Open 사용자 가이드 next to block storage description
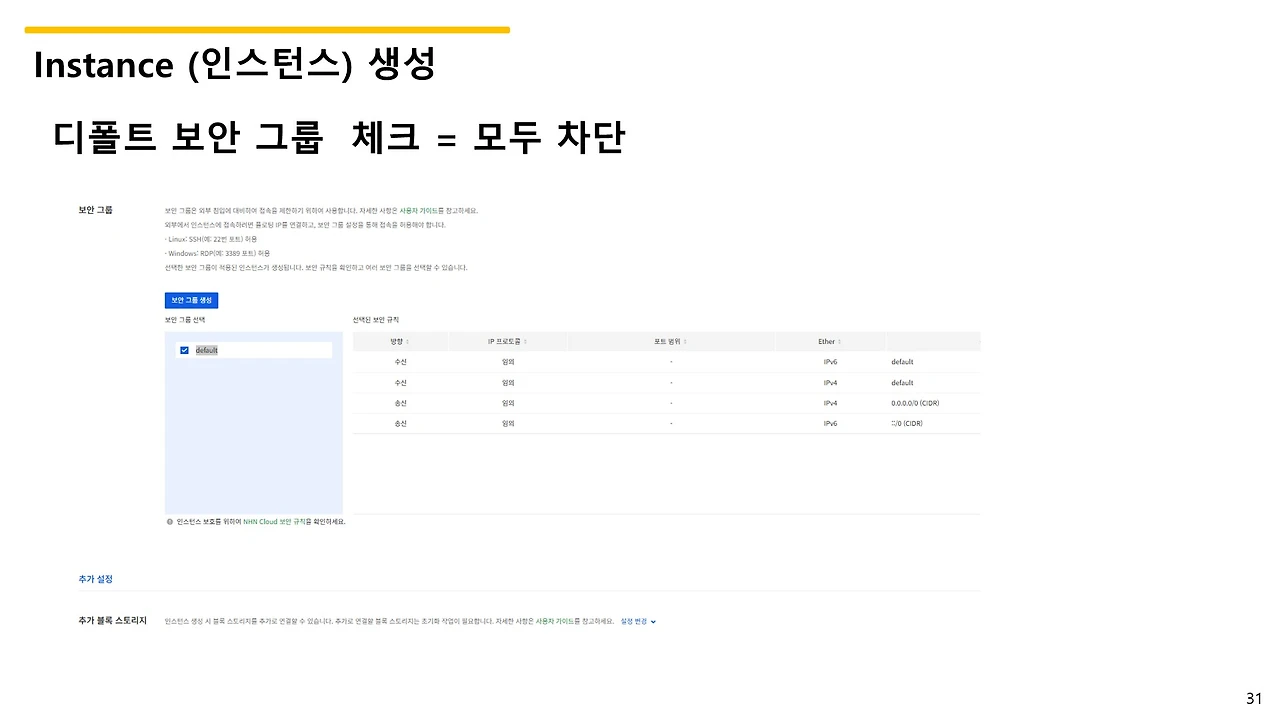This screenshot has height=720, width=1280. pos(557,621)
